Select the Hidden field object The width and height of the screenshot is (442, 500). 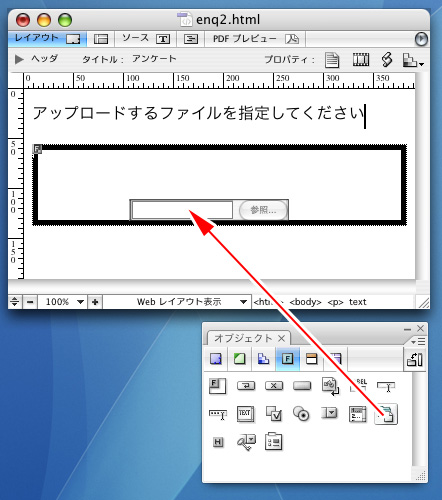point(218,442)
